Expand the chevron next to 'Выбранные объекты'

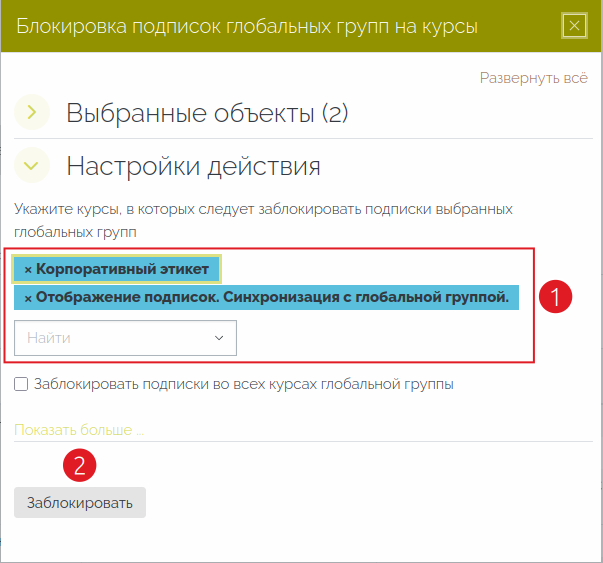pos(32,113)
